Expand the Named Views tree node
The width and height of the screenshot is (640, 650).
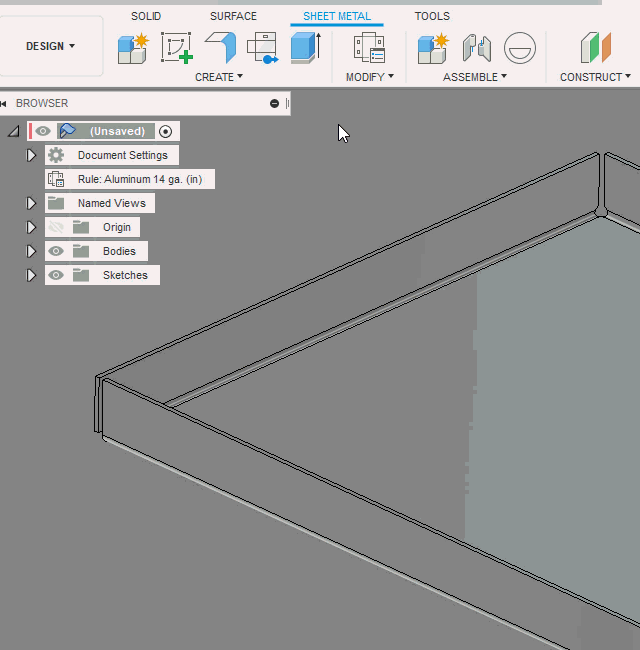[31, 203]
